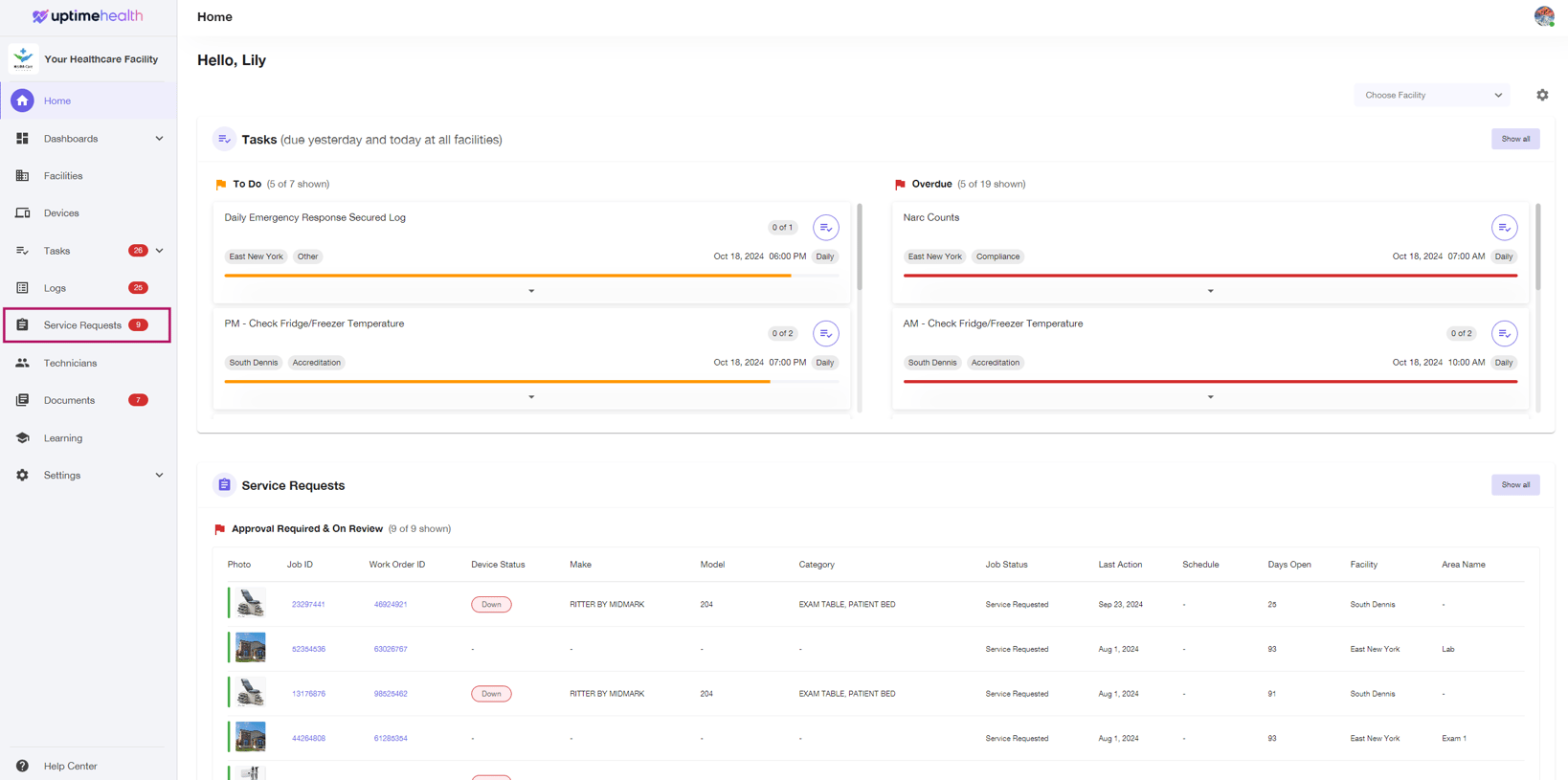Open the Help Center icon

[22, 766]
